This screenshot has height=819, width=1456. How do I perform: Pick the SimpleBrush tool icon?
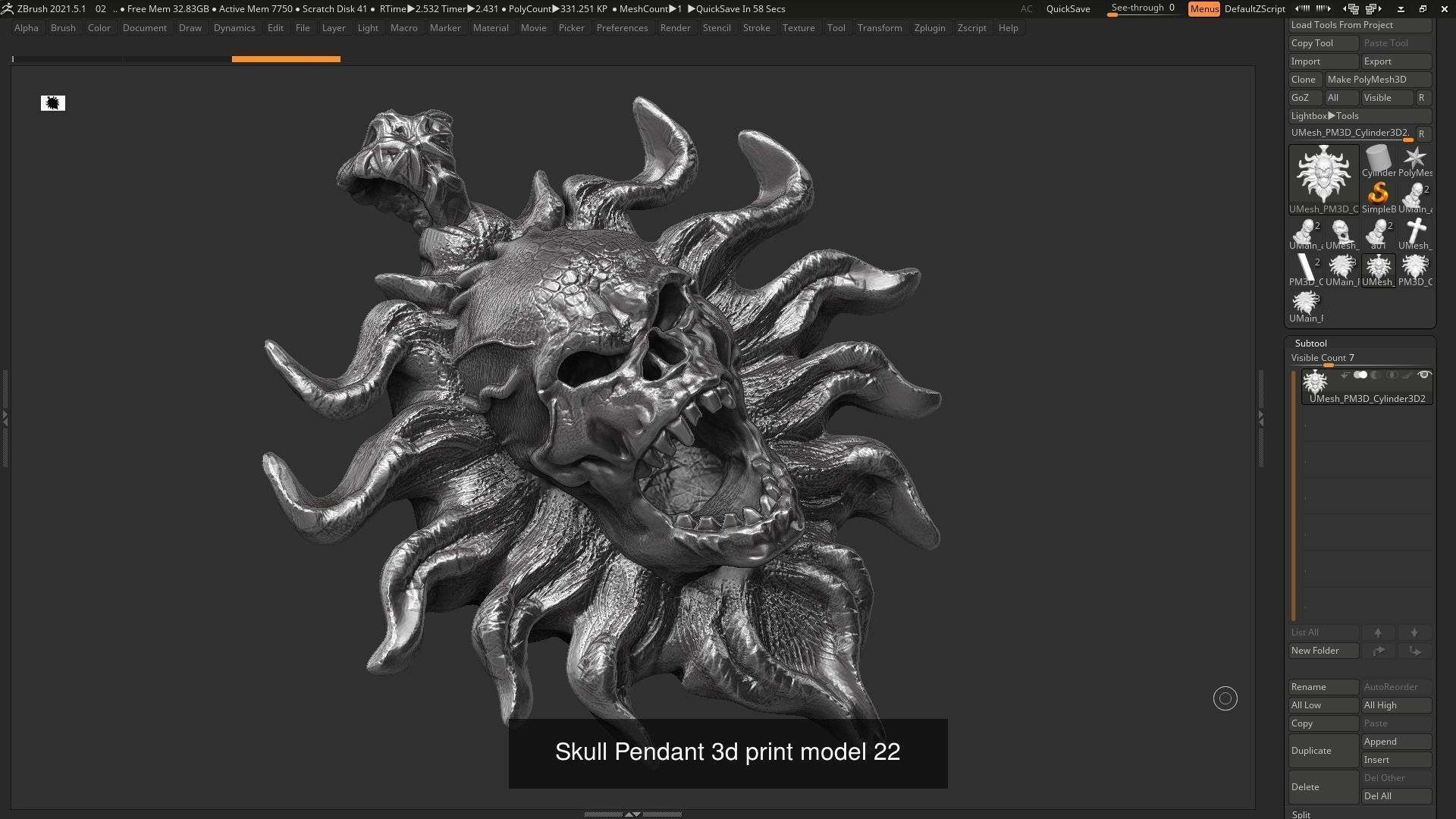coord(1378,197)
